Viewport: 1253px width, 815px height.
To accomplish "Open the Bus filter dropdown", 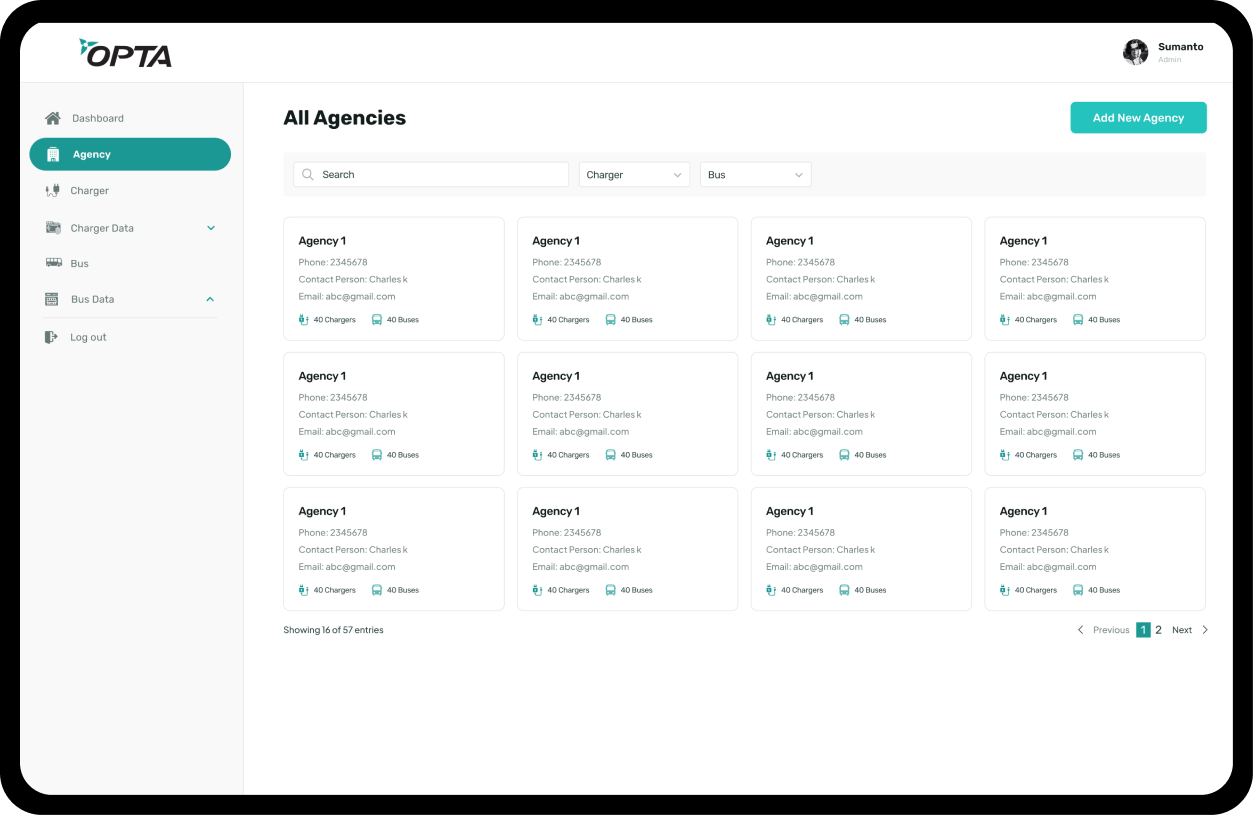I will click(x=755, y=174).
